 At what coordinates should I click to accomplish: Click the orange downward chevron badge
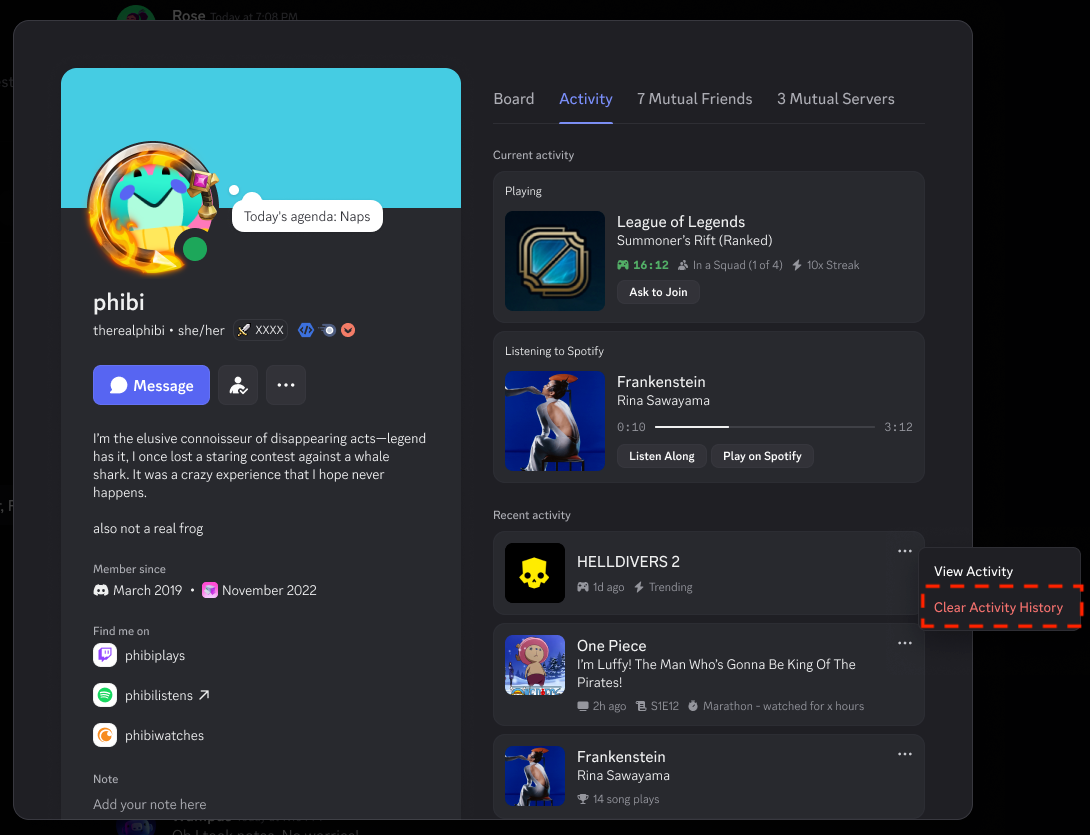point(348,330)
